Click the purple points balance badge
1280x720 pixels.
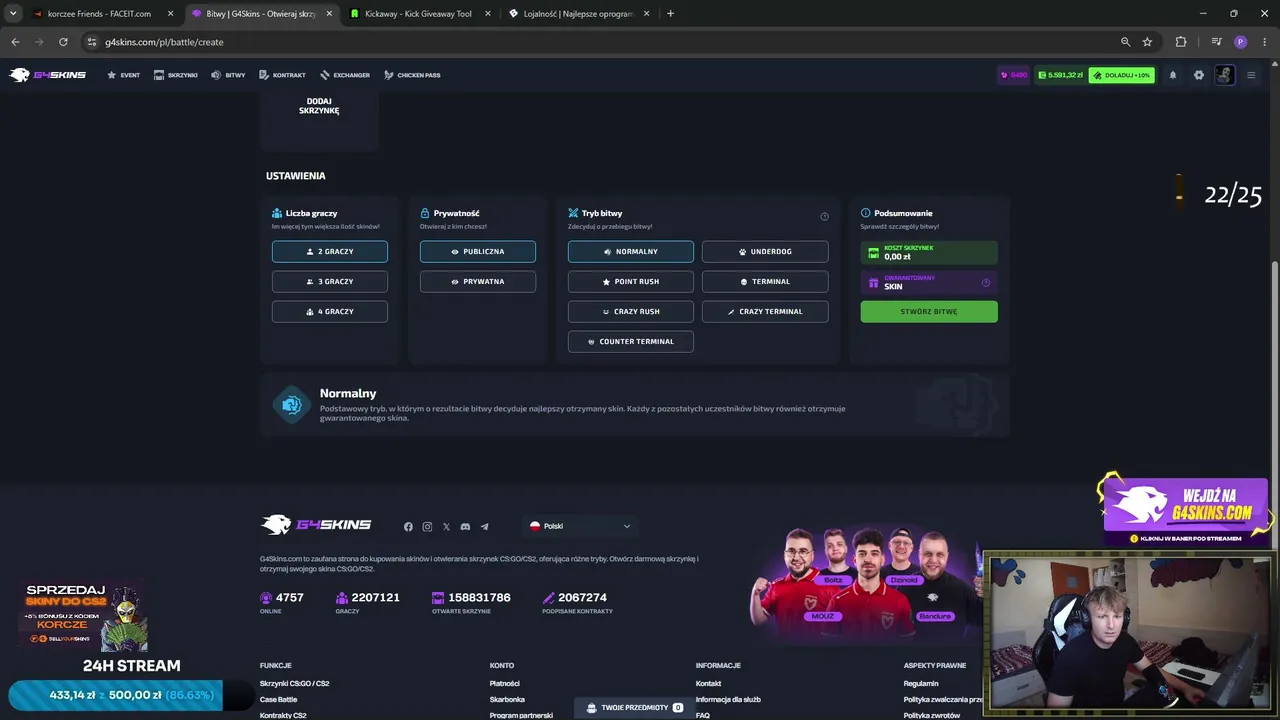[1014, 75]
